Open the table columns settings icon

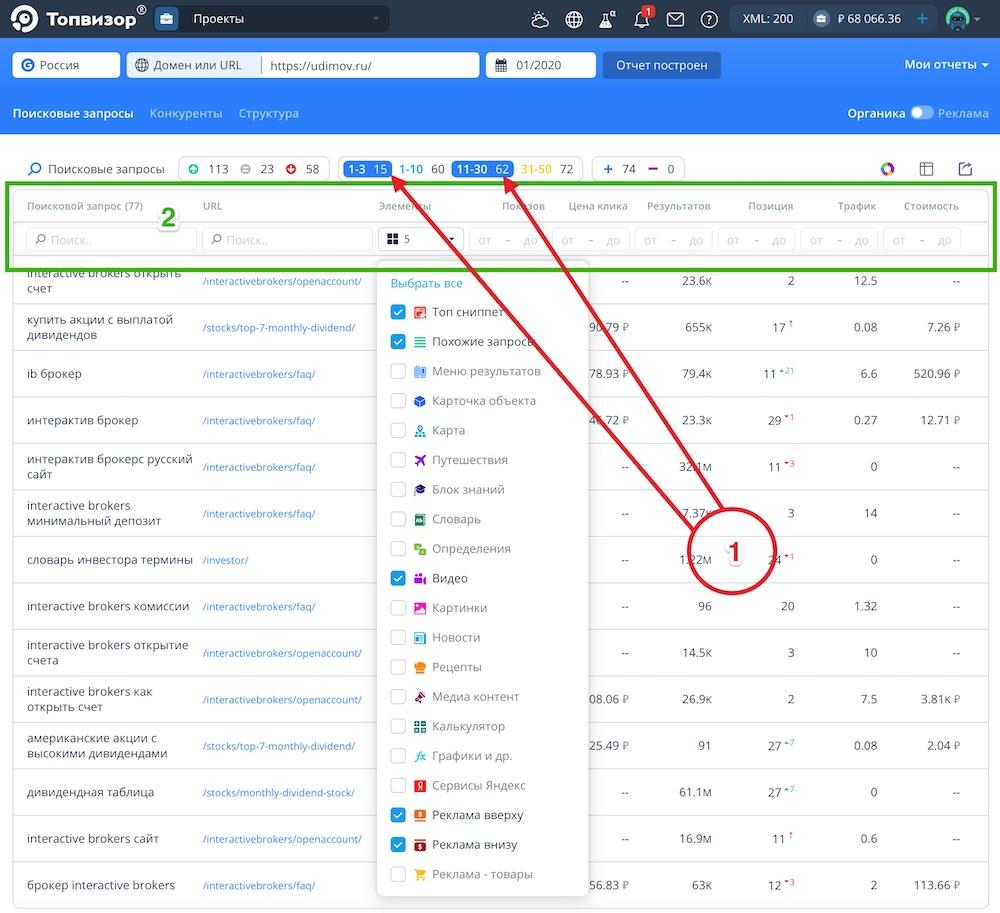pyautogui.click(x=926, y=169)
